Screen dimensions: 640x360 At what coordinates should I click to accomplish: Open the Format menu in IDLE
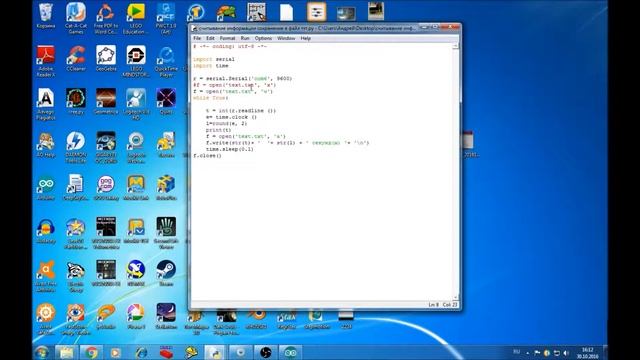coord(227,38)
